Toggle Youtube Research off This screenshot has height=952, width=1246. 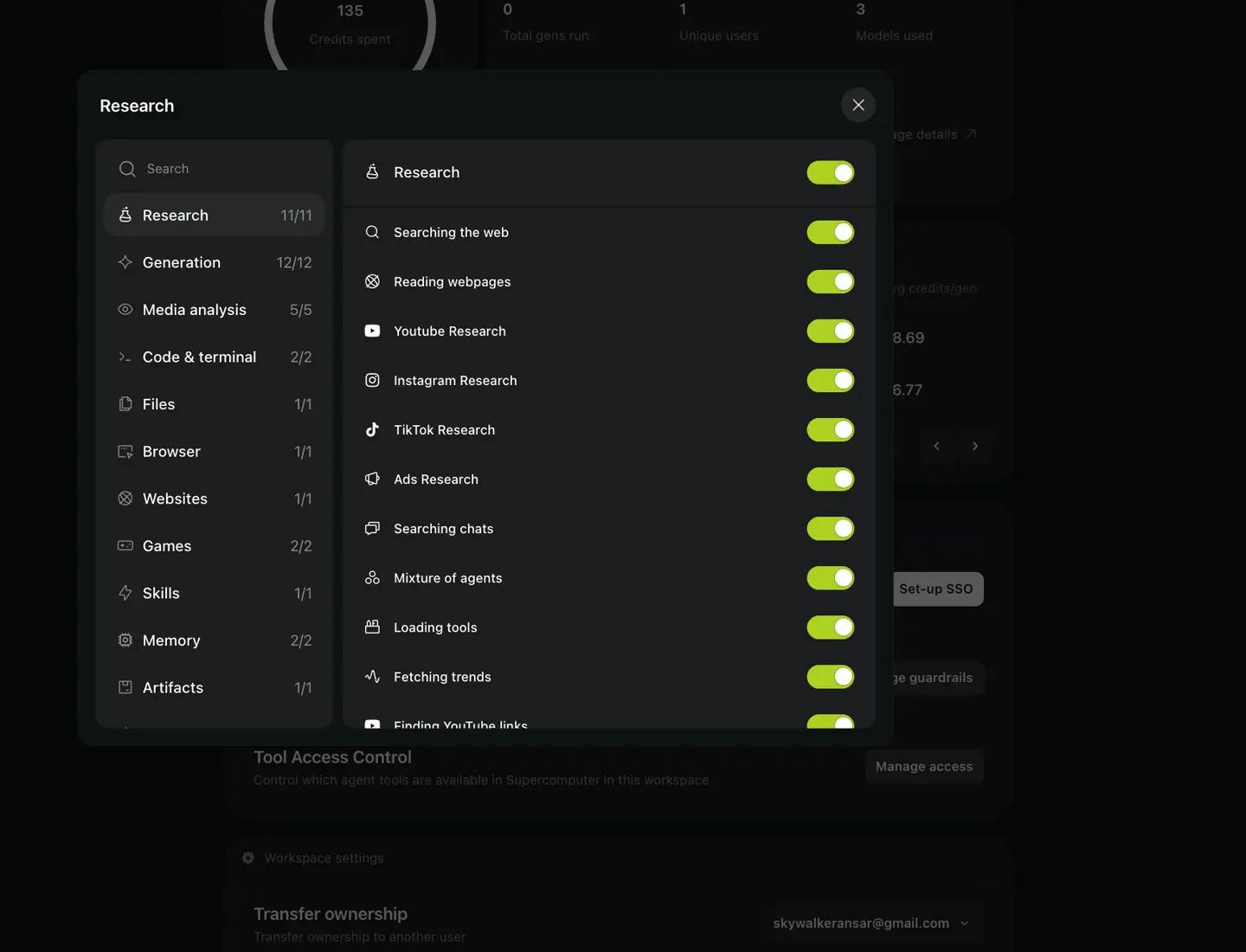[831, 331]
